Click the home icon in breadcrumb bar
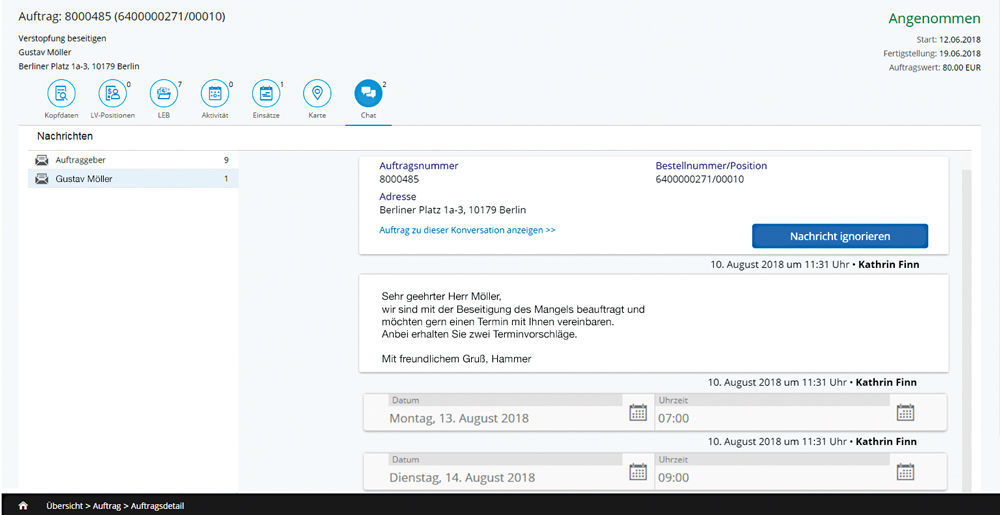 pos(23,506)
